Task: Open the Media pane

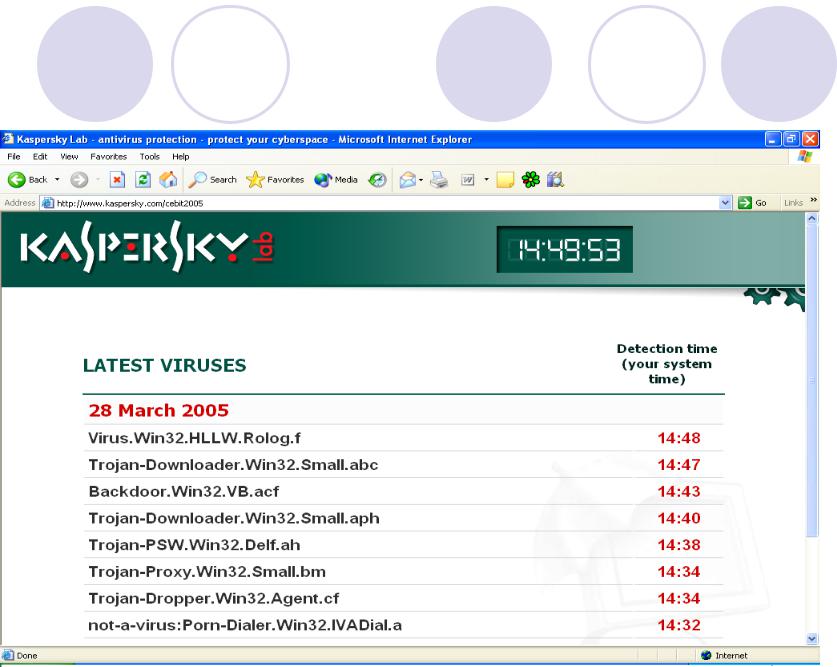Action: point(336,180)
